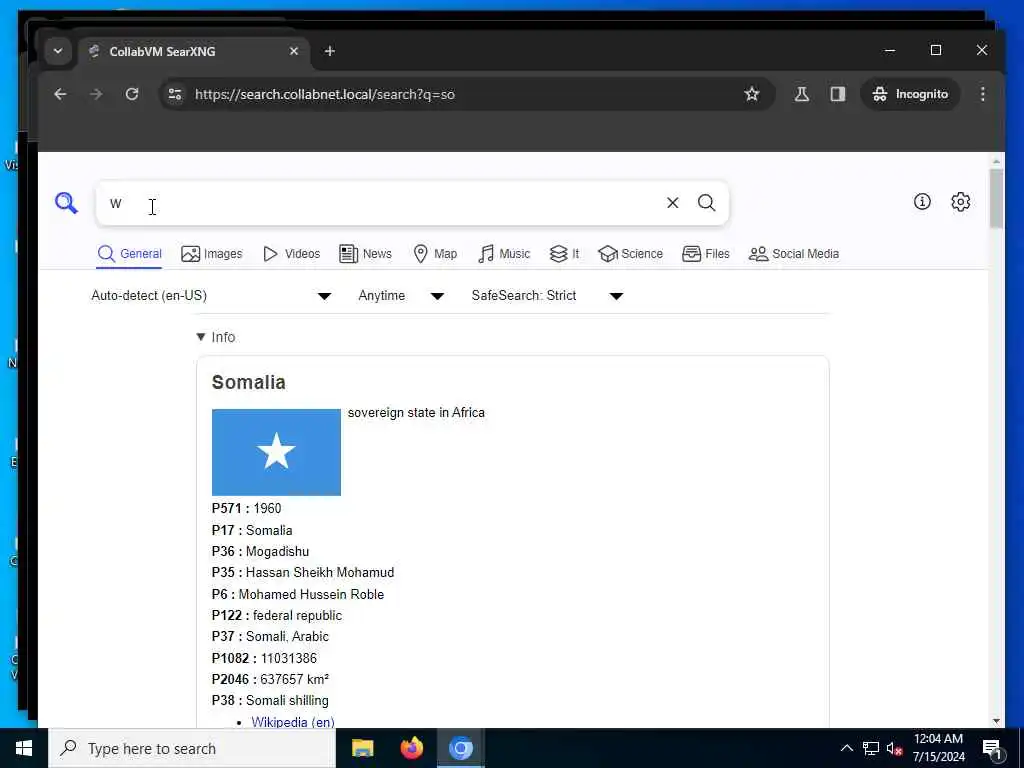The width and height of the screenshot is (1024, 768).
Task: Select the CollabVM SearXNG tab
Action: coord(194,52)
